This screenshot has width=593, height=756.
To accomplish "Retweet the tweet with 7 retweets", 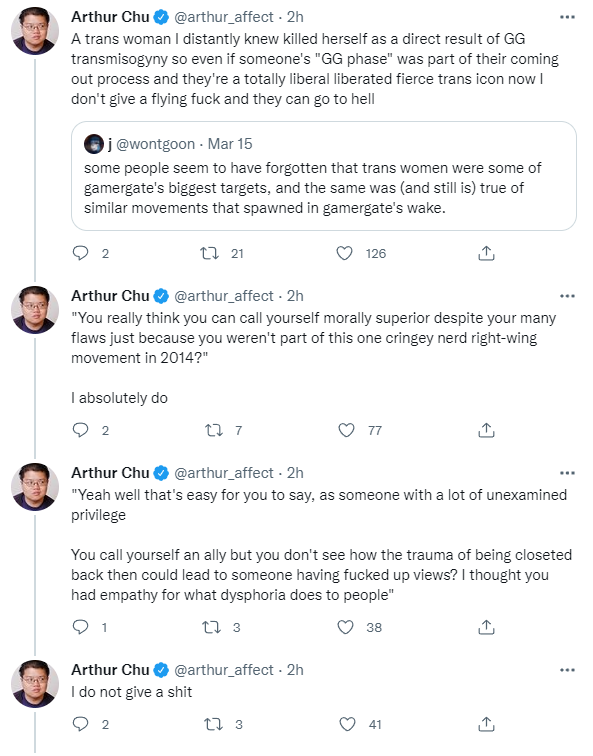I will pyautogui.click(x=214, y=430).
